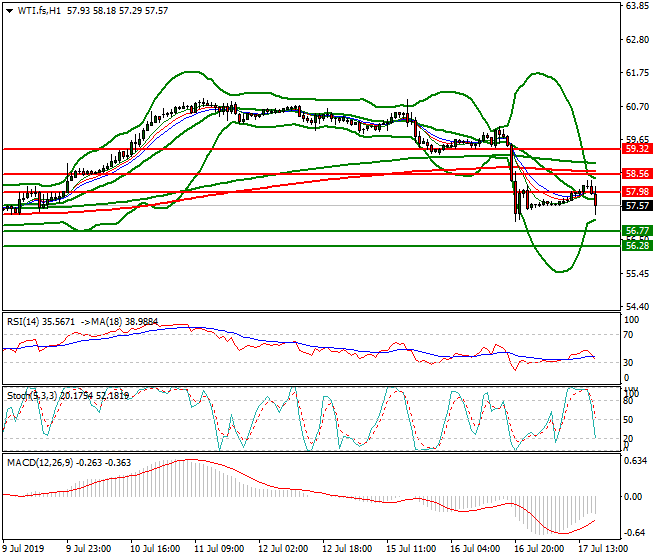
Task: Click the 17 Jul 13:00 time label
Action: pos(604,549)
